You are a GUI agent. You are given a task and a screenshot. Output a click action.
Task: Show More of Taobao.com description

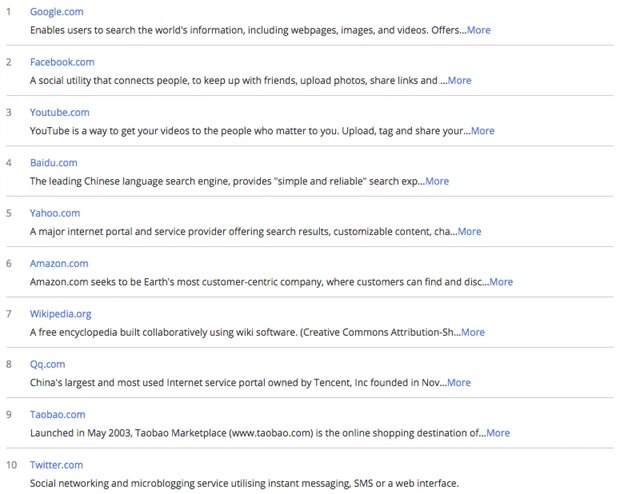(498, 433)
